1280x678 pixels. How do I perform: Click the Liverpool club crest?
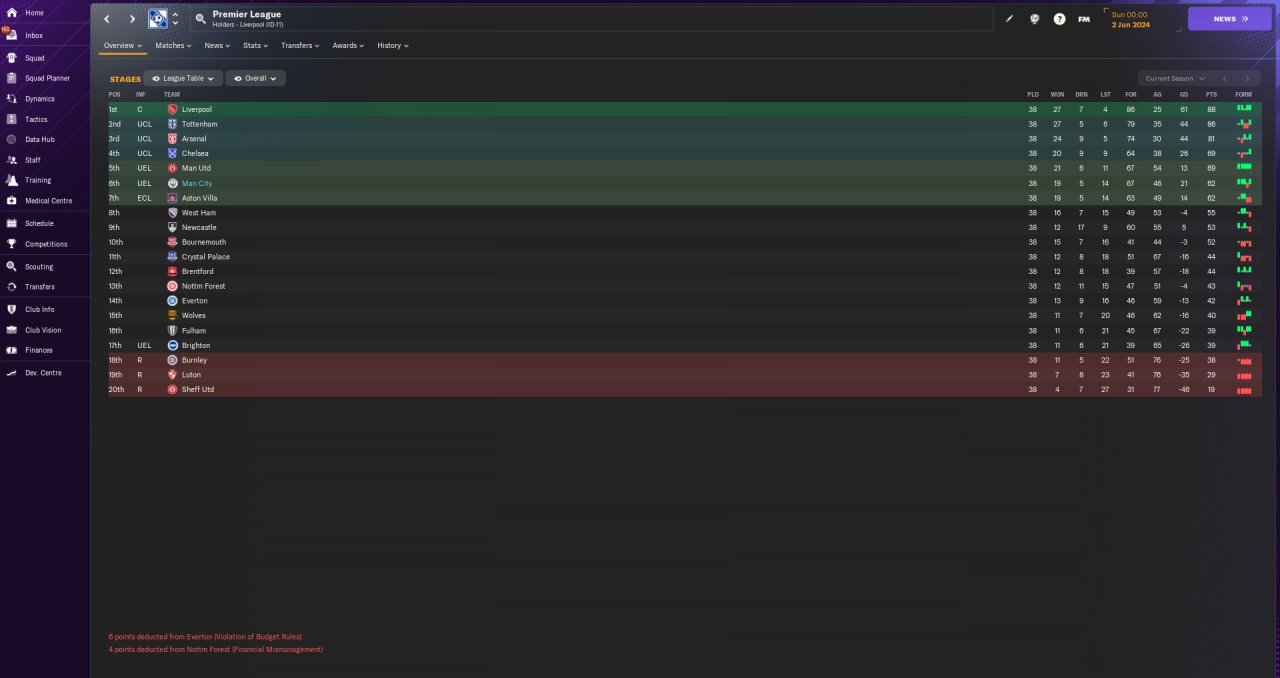[x=172, y=109]
